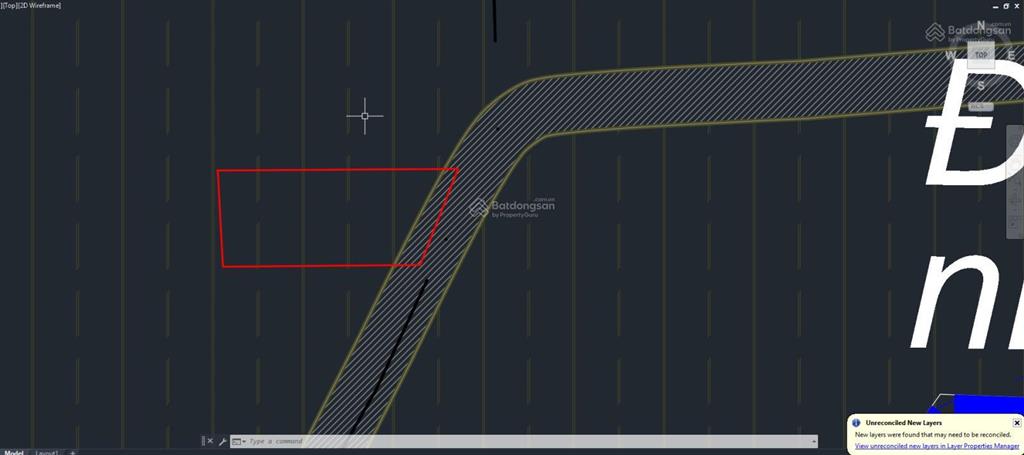The height and width of the screenshot is (455, 1024).
Task: Switch to the Layout1 tab
Action: (x=47, y=452)
